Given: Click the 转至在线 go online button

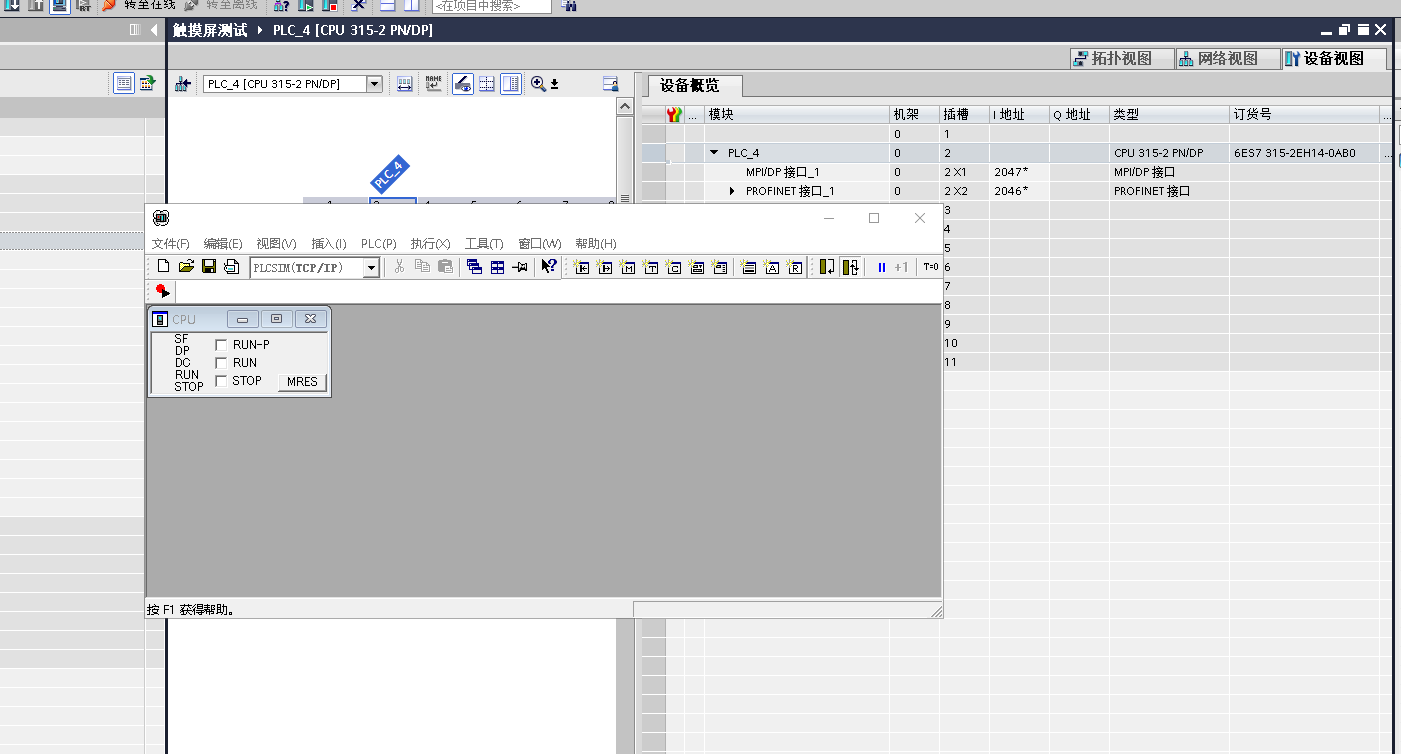Looking at the screenshot, I should point(140,5).
